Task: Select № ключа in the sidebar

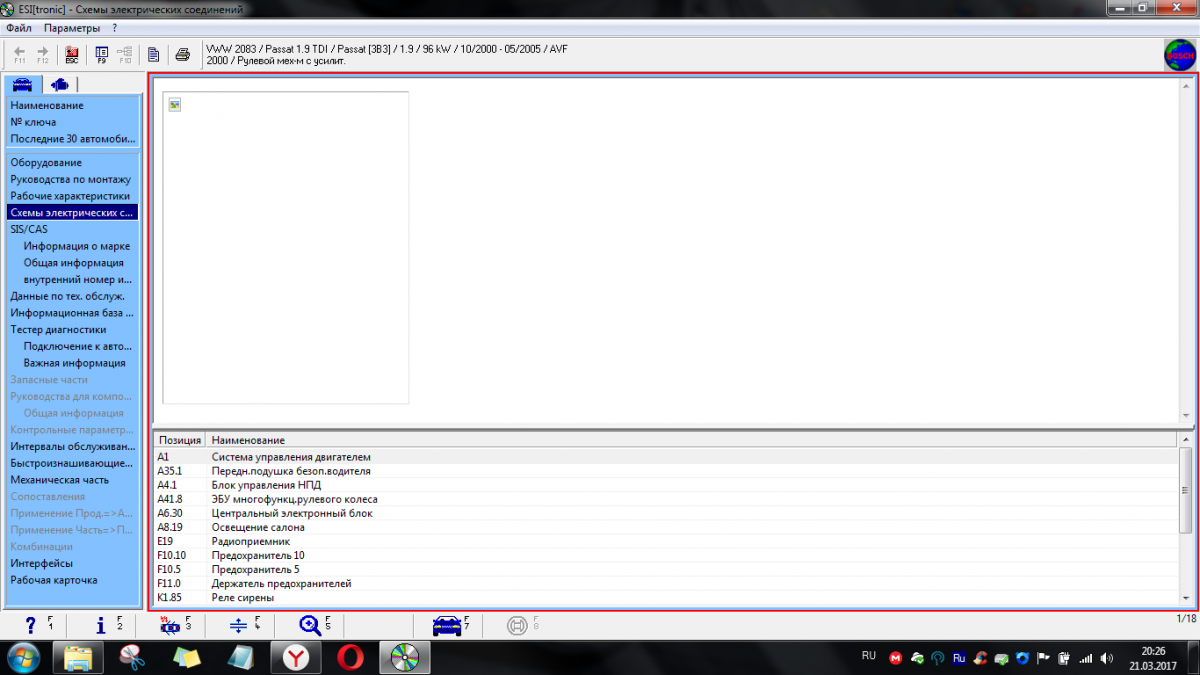Action: coord(33,122)
